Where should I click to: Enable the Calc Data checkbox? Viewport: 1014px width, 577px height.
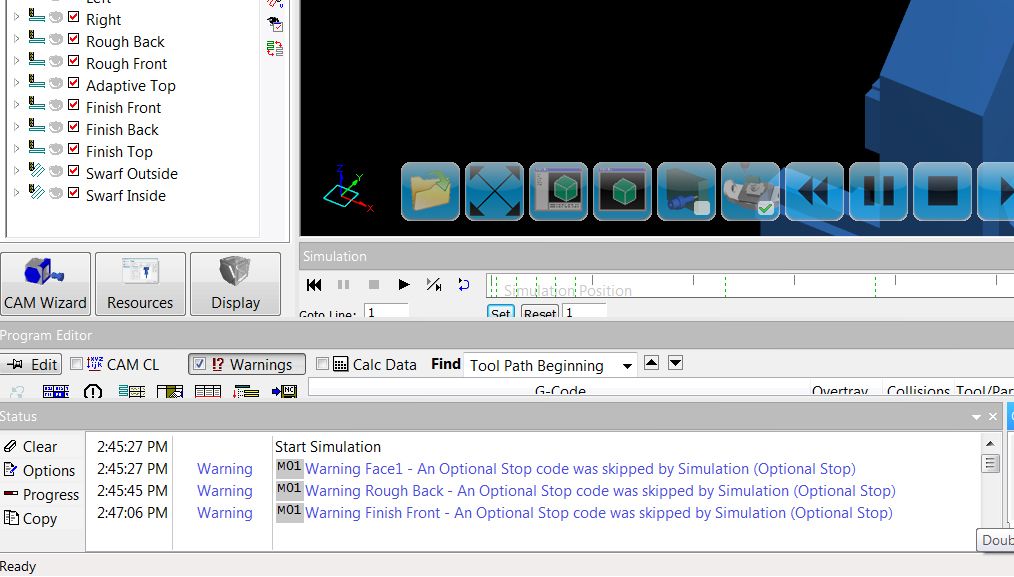(x=322, y=364)
